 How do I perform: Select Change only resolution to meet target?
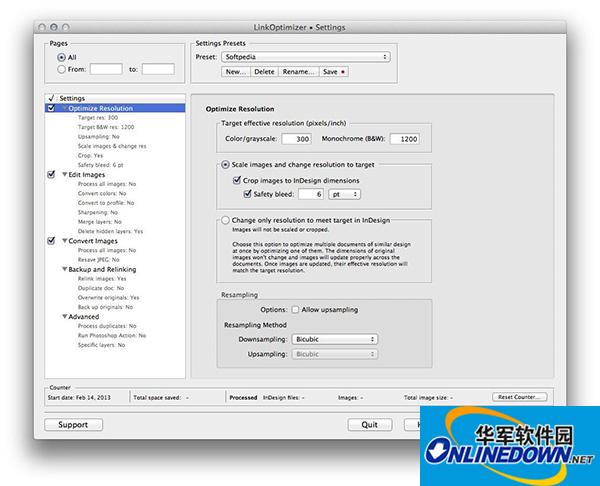[x=225, y=220]
